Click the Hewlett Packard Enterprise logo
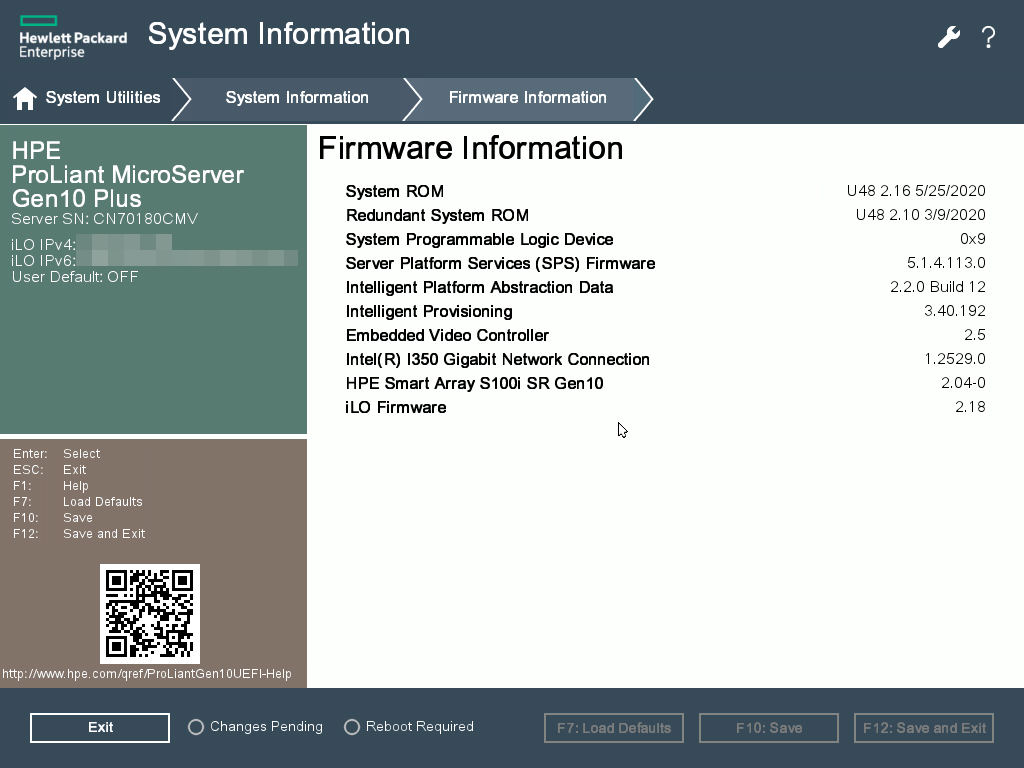This screenshot has width=1024, height=768. pos(72,38)
